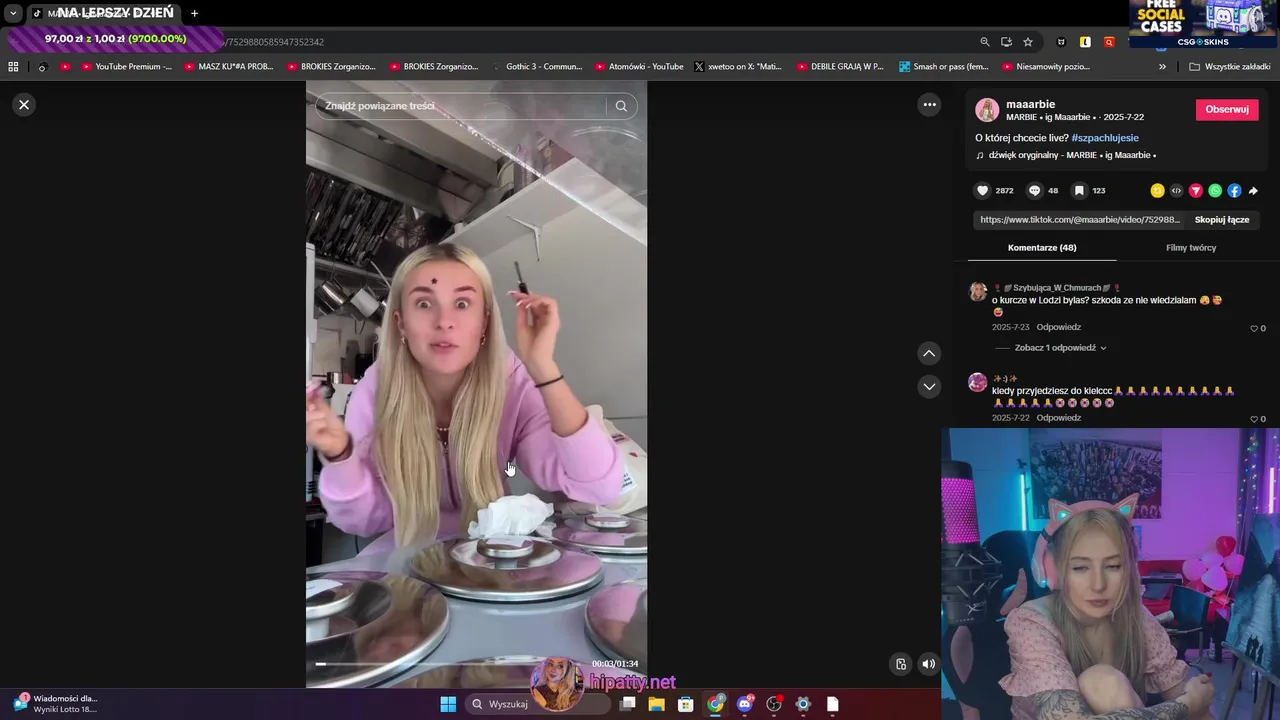The image size is (1280, 720).
Task: Open Szybująca_W_Chmurach commenter avatar
Action: pyautogui.click(x=978, y=291)
